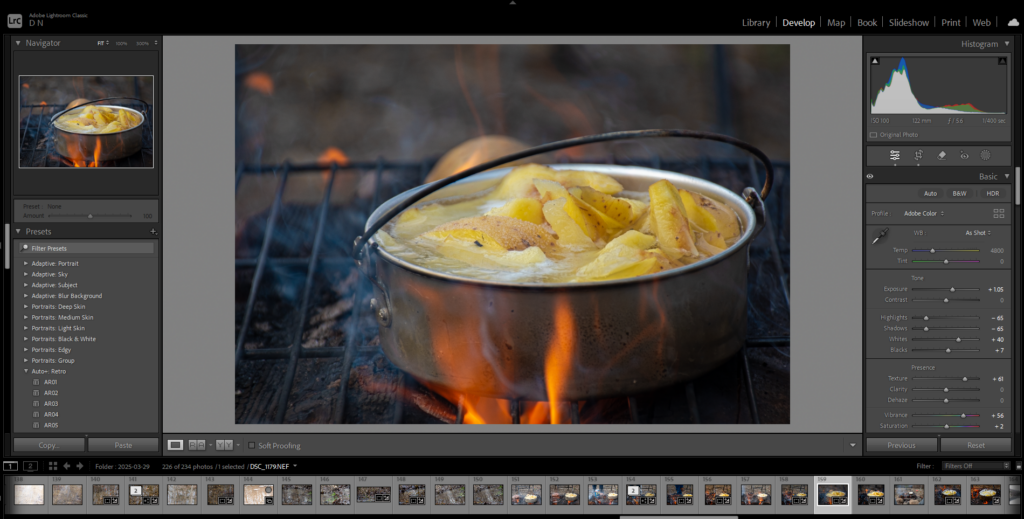Collapse the Presets panel
The image size is (1024, 519).
pyautogui.click(x=18, y=231)
